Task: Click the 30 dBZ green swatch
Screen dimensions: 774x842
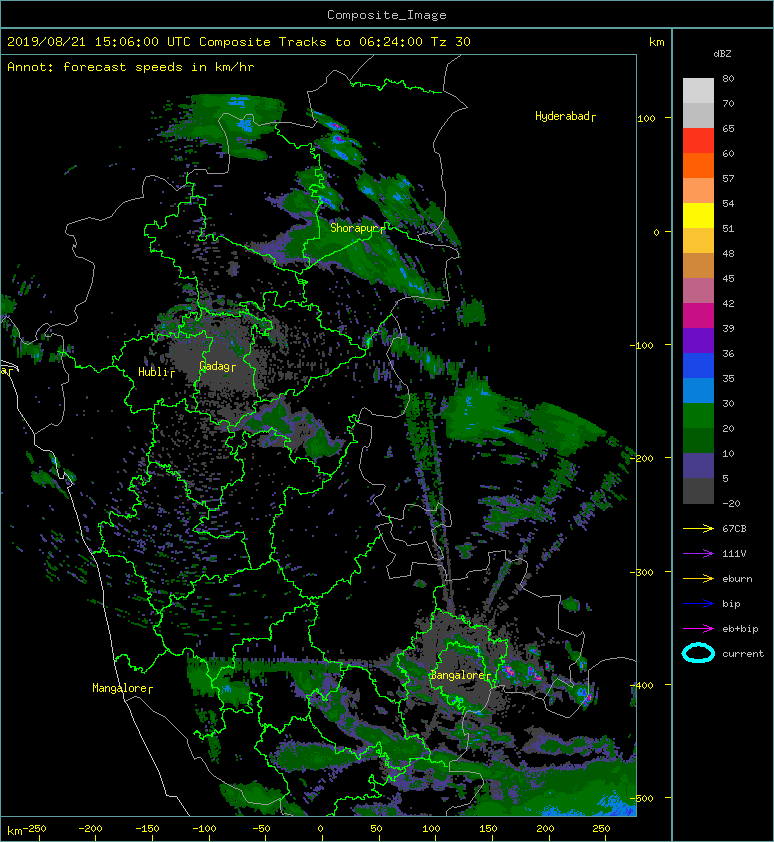Action: pos(698,415)
